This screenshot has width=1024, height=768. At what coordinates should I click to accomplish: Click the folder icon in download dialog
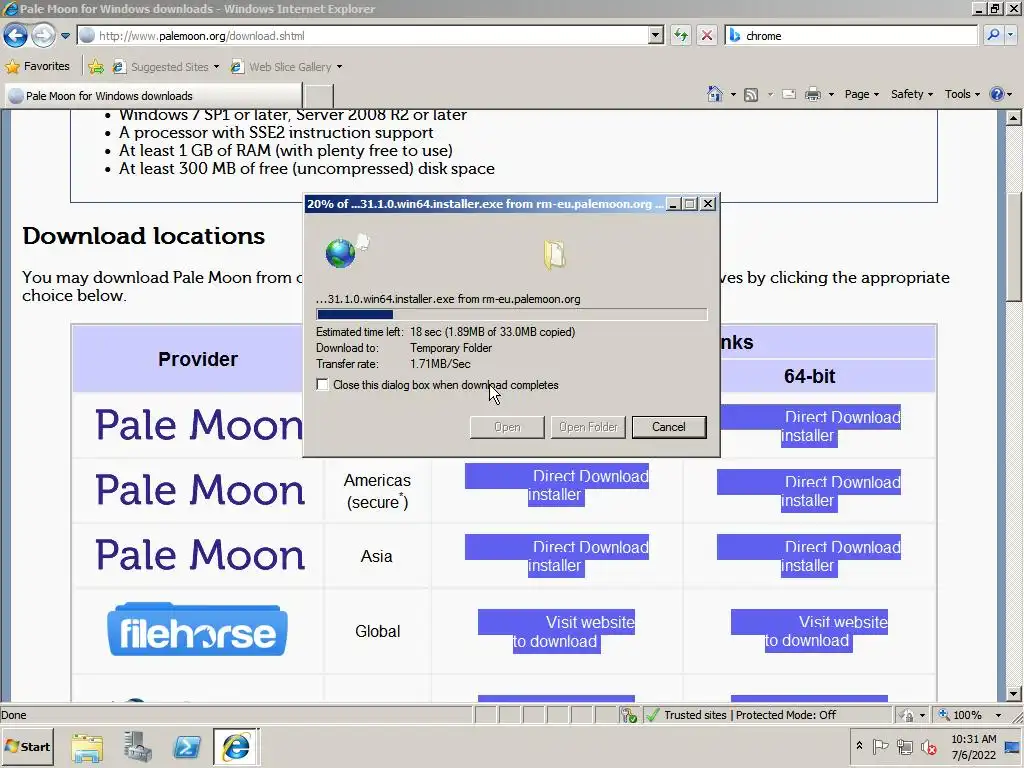pyautogui.click(x=554, y=254)
